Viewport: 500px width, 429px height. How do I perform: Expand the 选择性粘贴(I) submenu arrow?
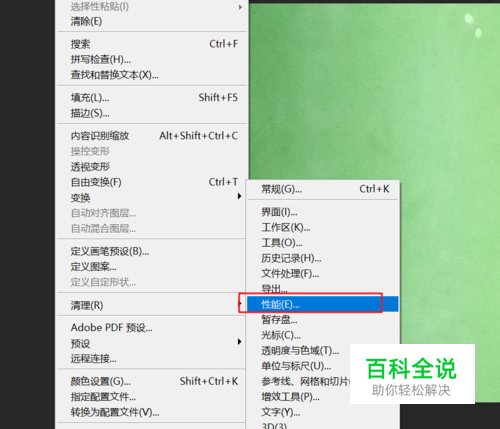click(240, 7)
